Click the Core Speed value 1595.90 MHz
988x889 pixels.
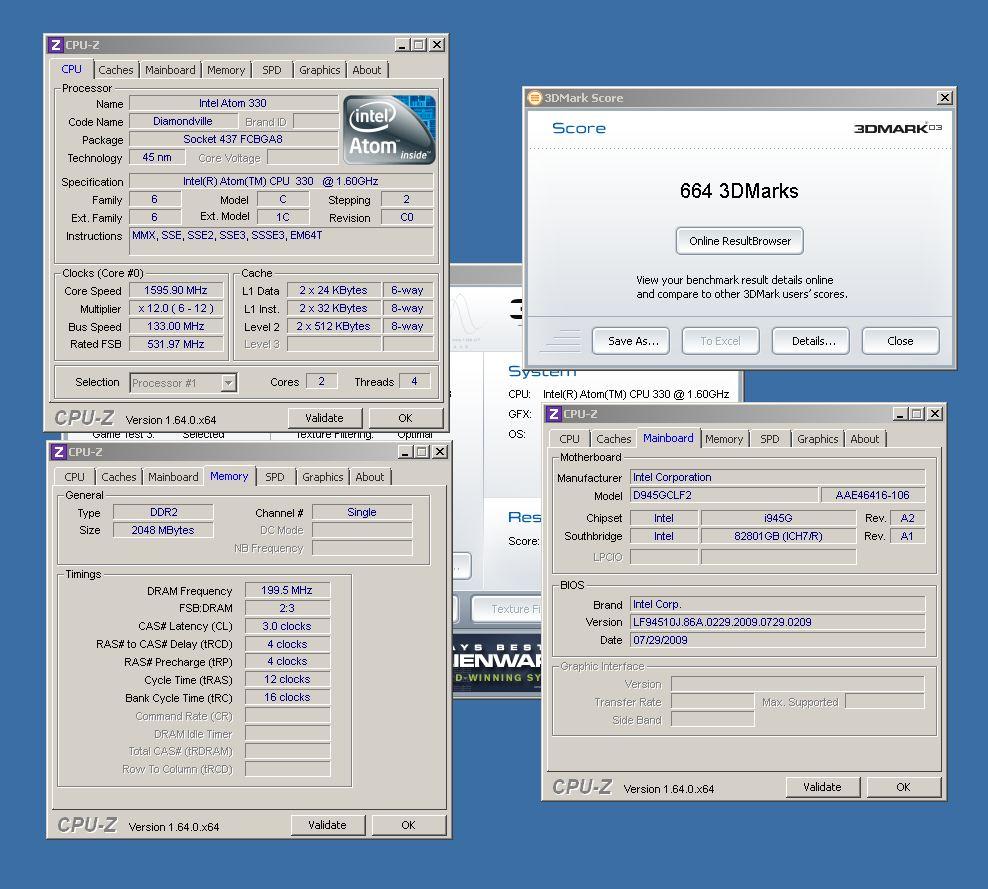coord(176,290)
